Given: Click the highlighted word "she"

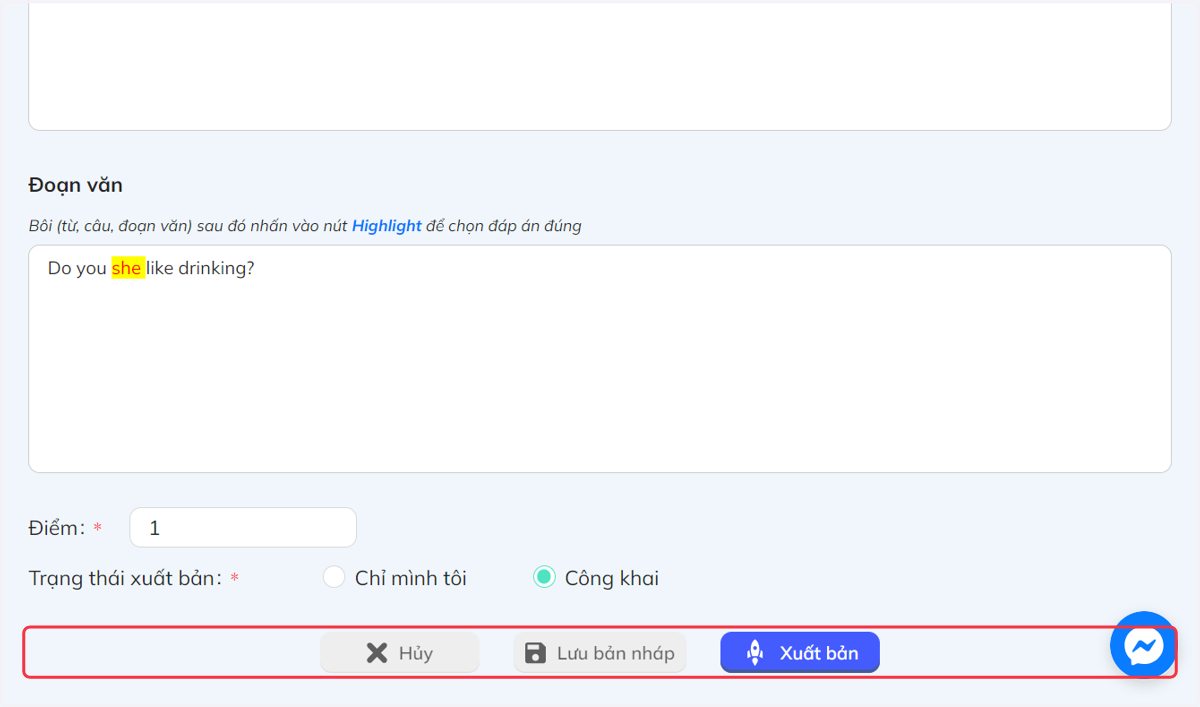Looking at the screenshot, I should click(x=127, y=269).
